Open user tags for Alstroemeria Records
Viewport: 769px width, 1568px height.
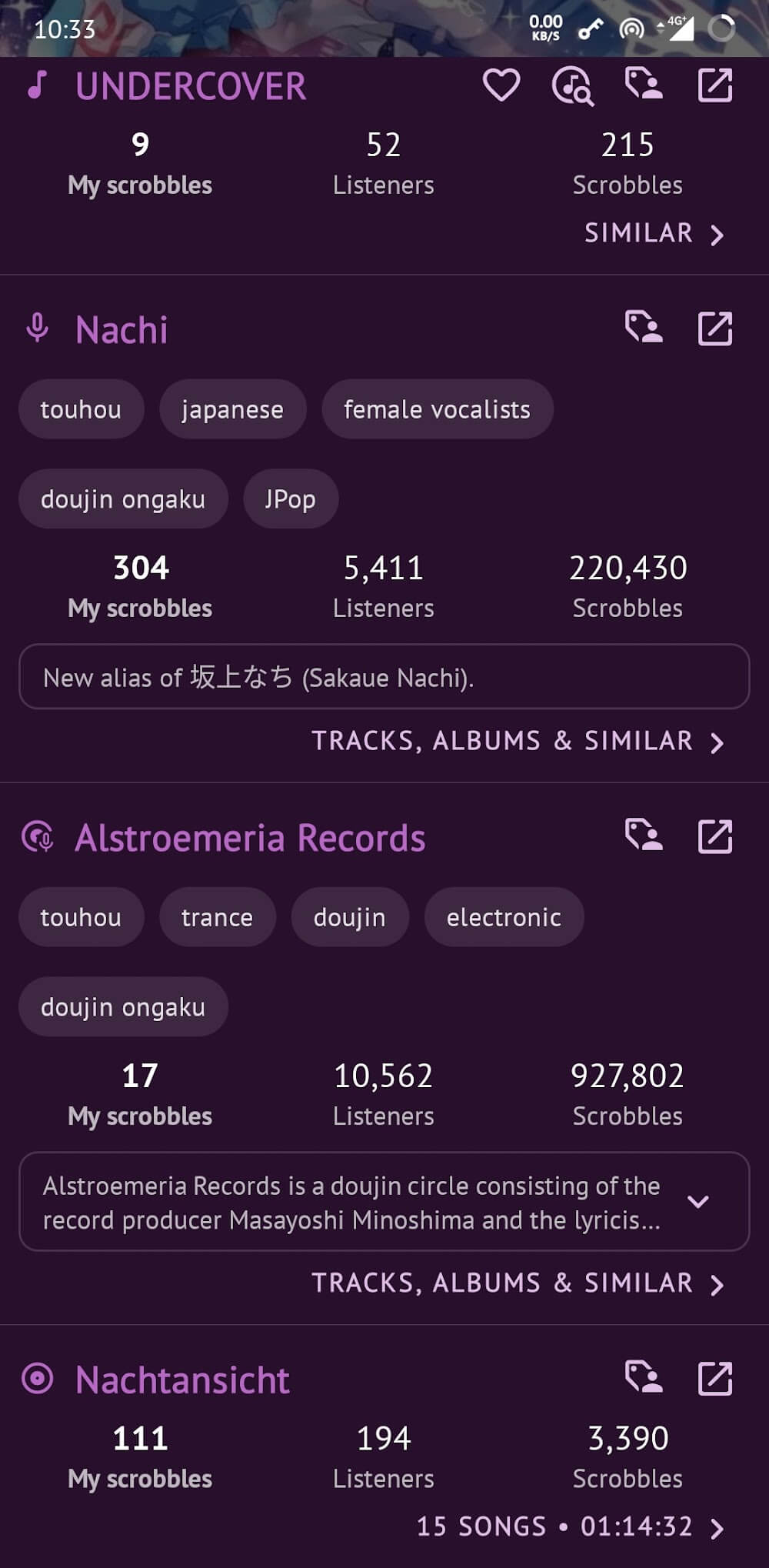pyautogui.click(x=644, y=836)
